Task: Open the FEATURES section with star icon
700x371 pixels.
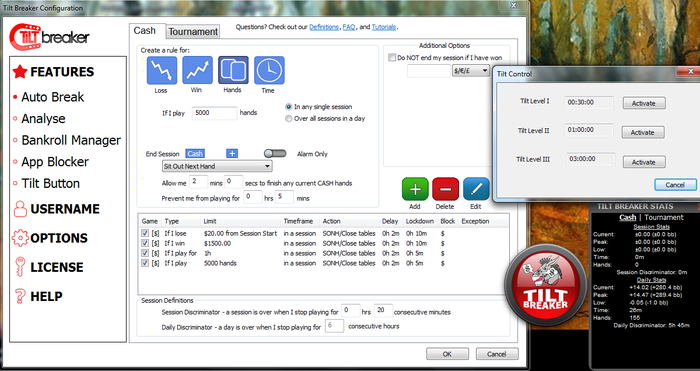Action: (54, 72)
